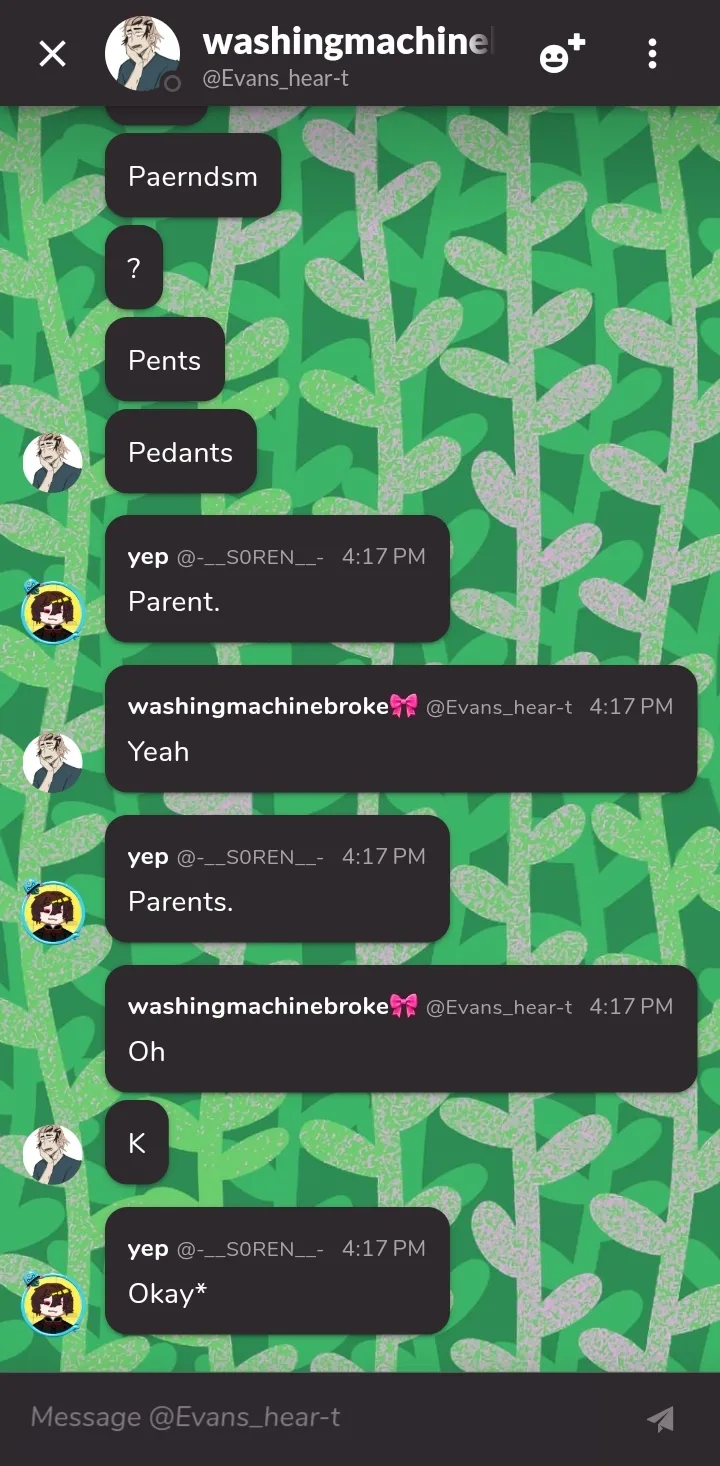Open the @Evans_hear-t handle in the header
Viewport: 720px width, 1466px height.
coord(276,78)
